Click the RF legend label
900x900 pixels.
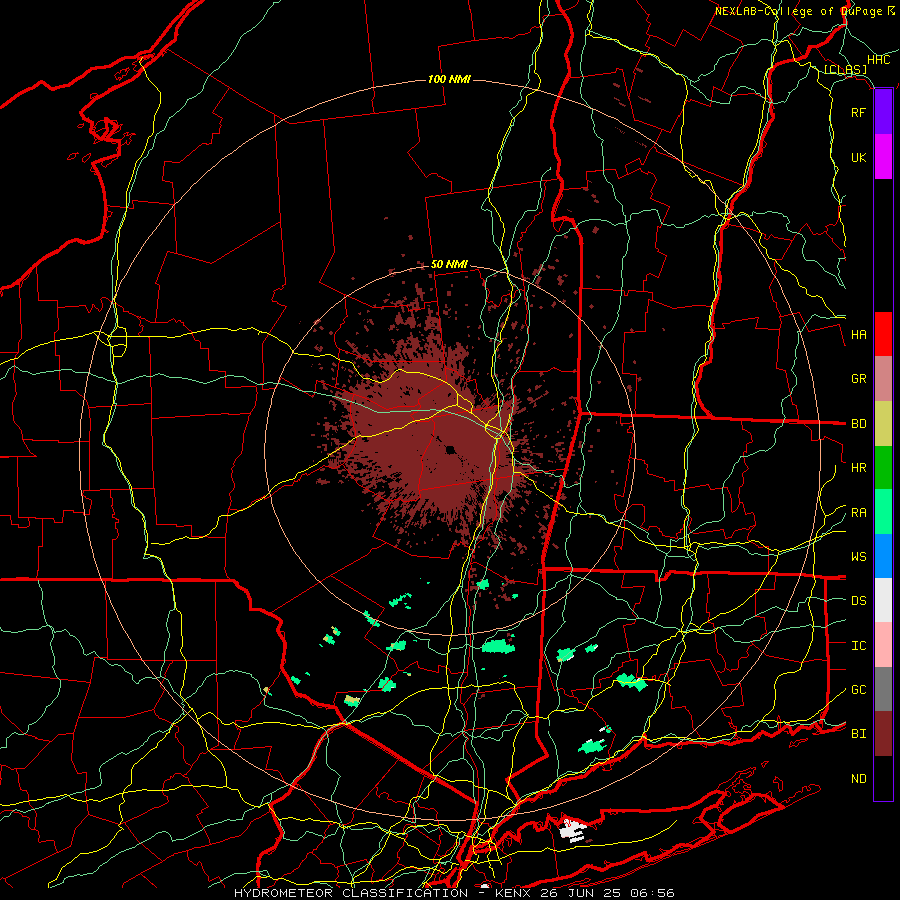(858, 112)
